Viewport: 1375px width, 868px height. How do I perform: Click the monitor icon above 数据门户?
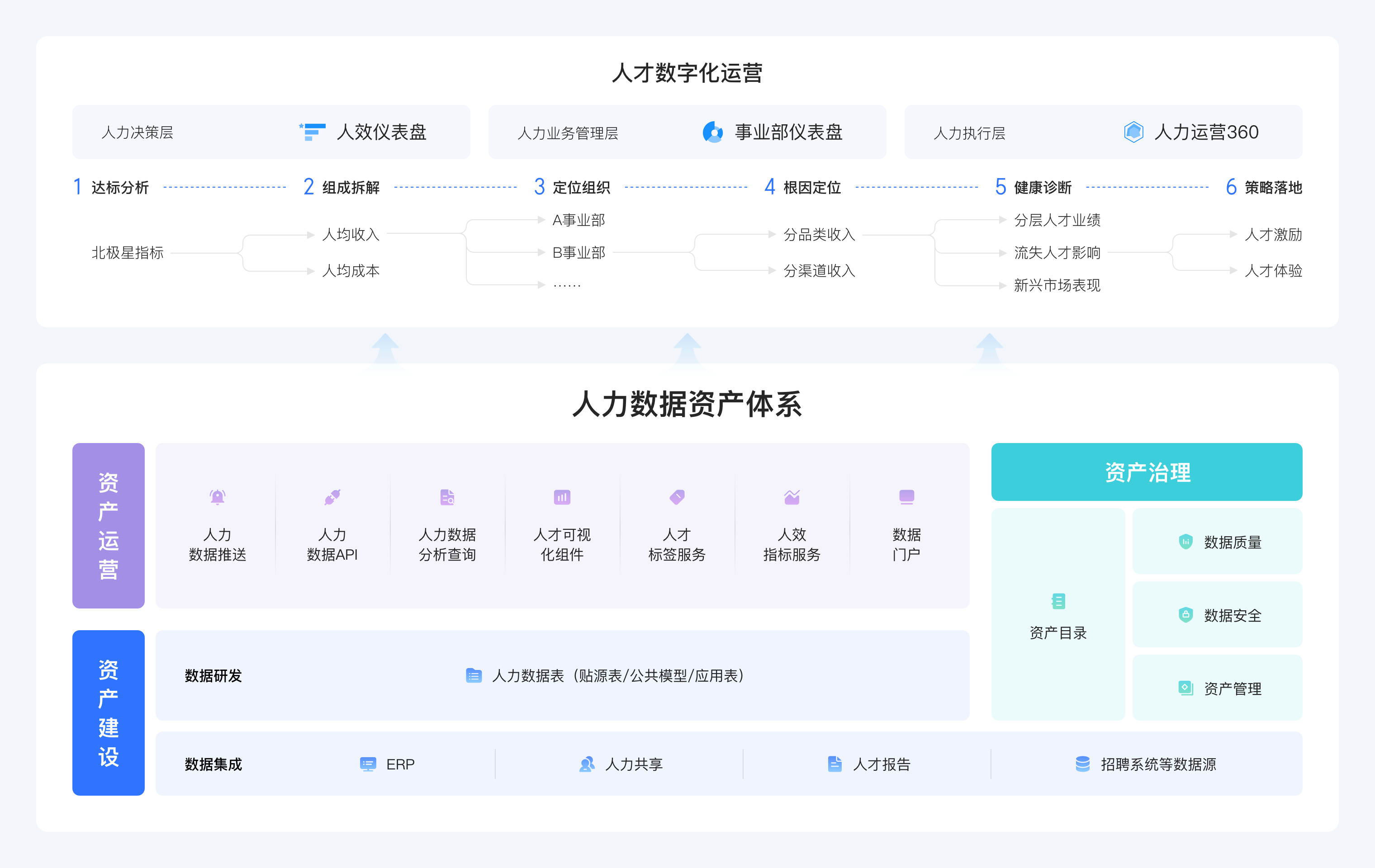(x=906, y=497)
